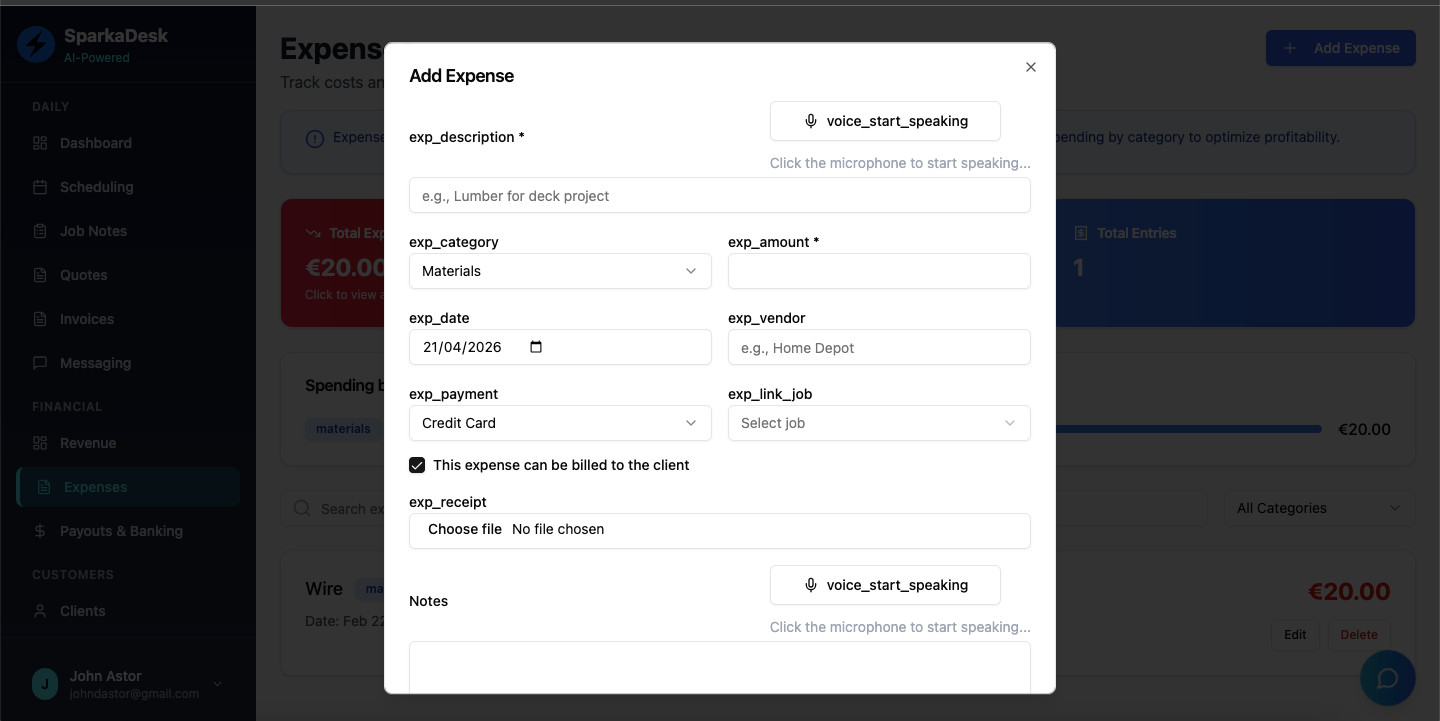Click the exp_amount input field
The image size is (1440, 721).
879,271
